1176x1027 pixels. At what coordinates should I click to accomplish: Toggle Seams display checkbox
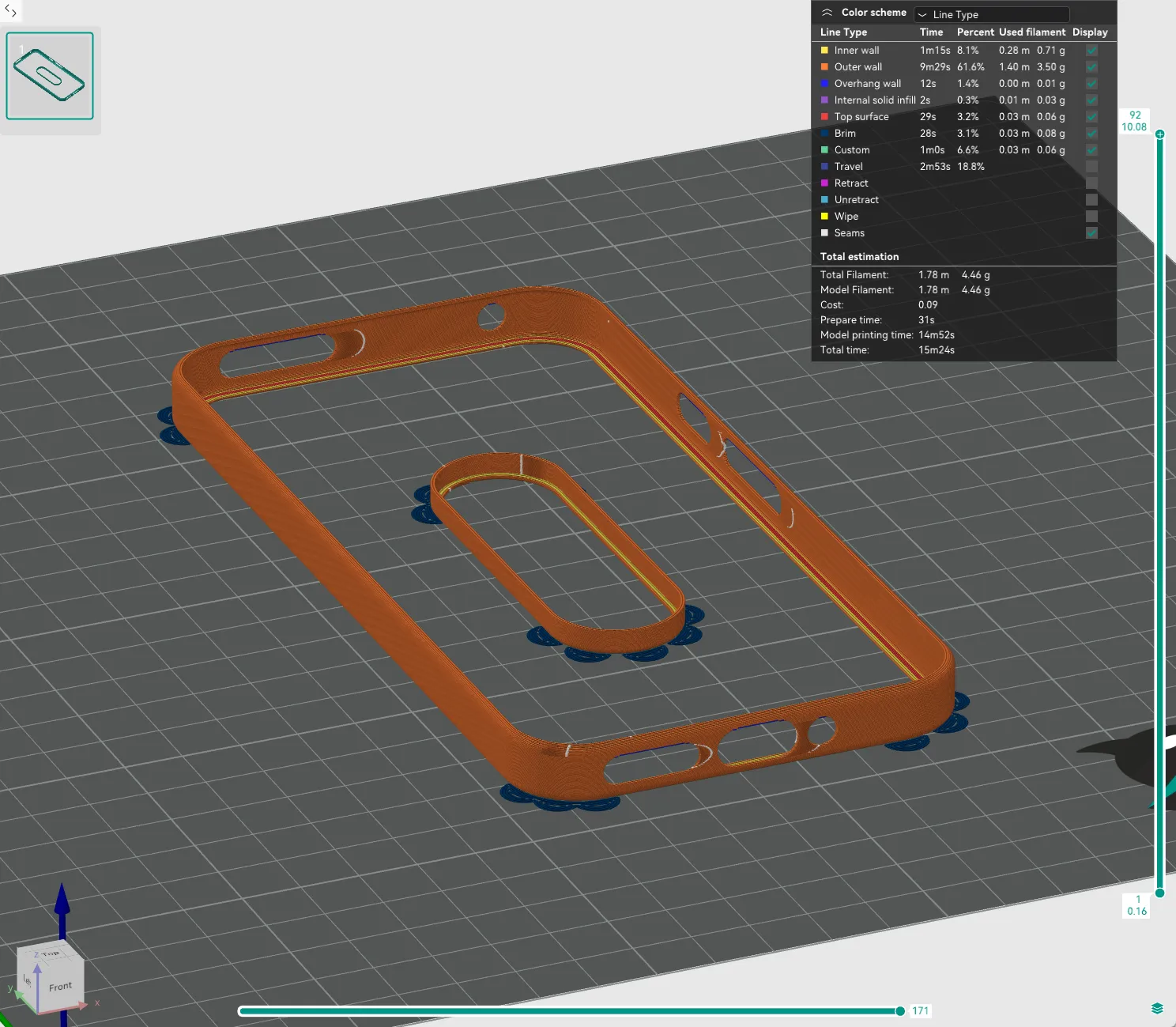[x=1091, y=233]
